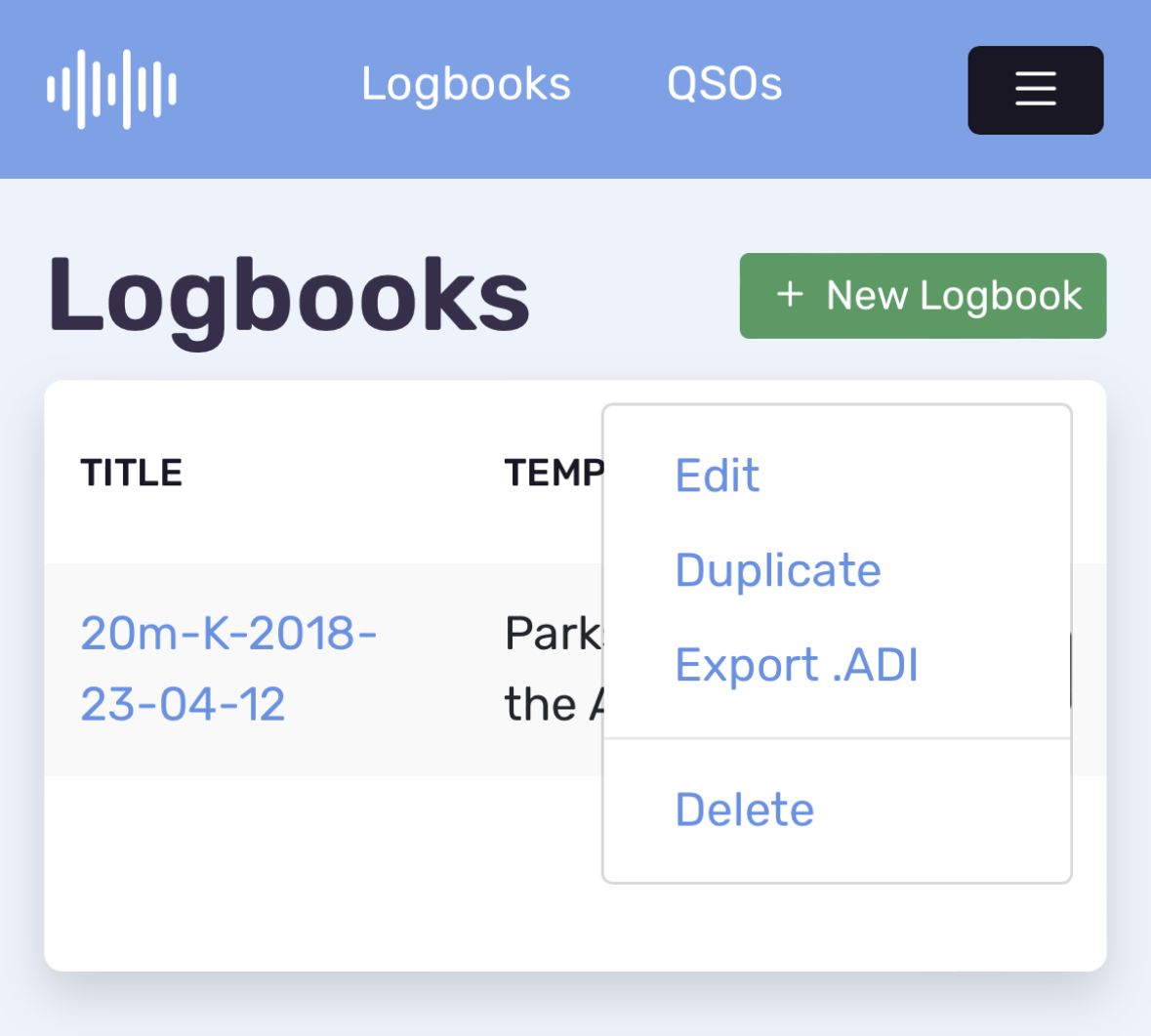Image resolution: width=1151 pixels, height=1036 pixels.
Task: Click the TITLE column header
Action: (131, 472)
